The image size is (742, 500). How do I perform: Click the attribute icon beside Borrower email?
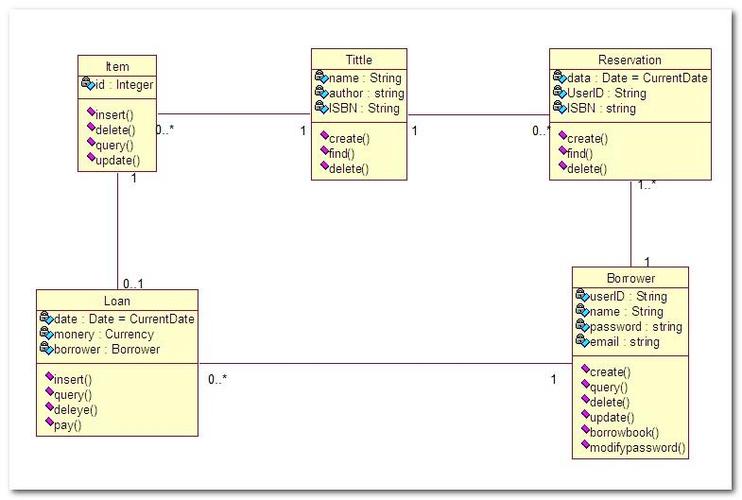[x=582, y=340]
